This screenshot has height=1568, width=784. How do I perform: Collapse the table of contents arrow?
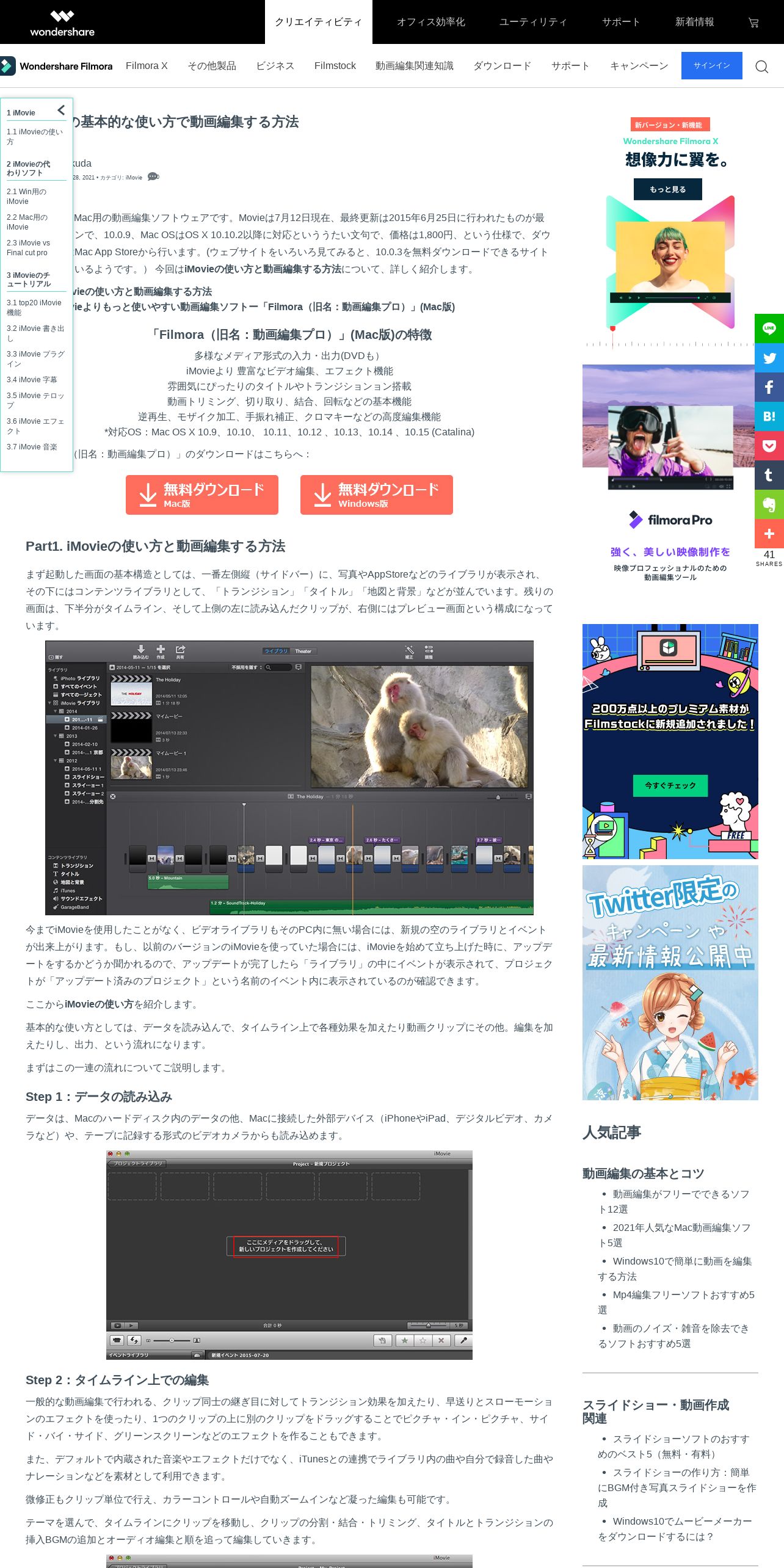coord(61,111)
